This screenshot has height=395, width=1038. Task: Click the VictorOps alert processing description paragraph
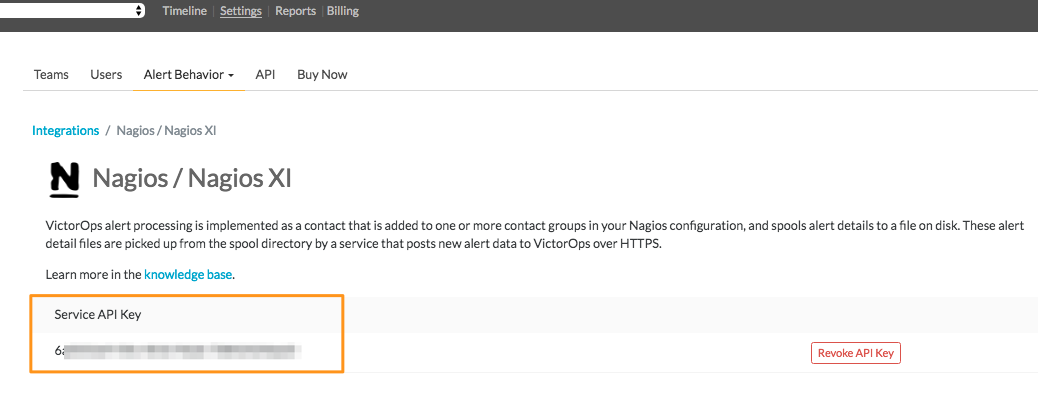tap(535, 235)
